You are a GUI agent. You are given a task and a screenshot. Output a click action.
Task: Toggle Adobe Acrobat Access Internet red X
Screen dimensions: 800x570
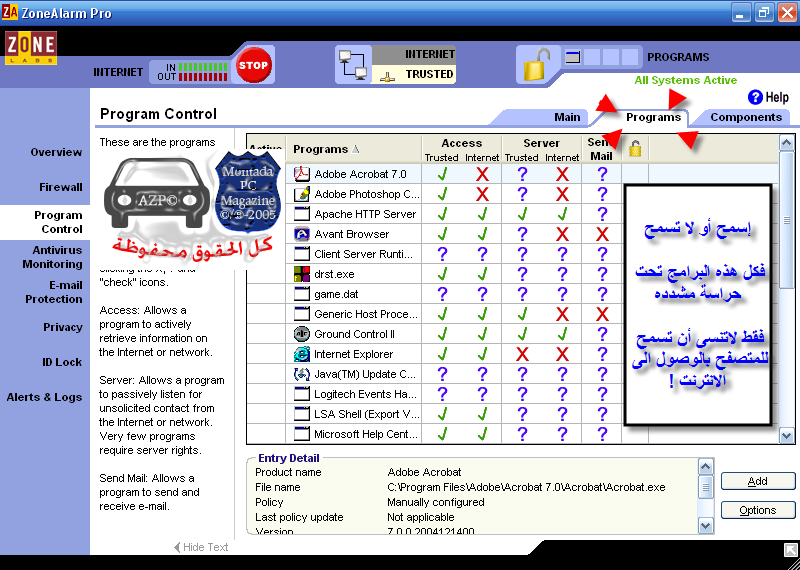pyautogui.click(x=482, y=174)
